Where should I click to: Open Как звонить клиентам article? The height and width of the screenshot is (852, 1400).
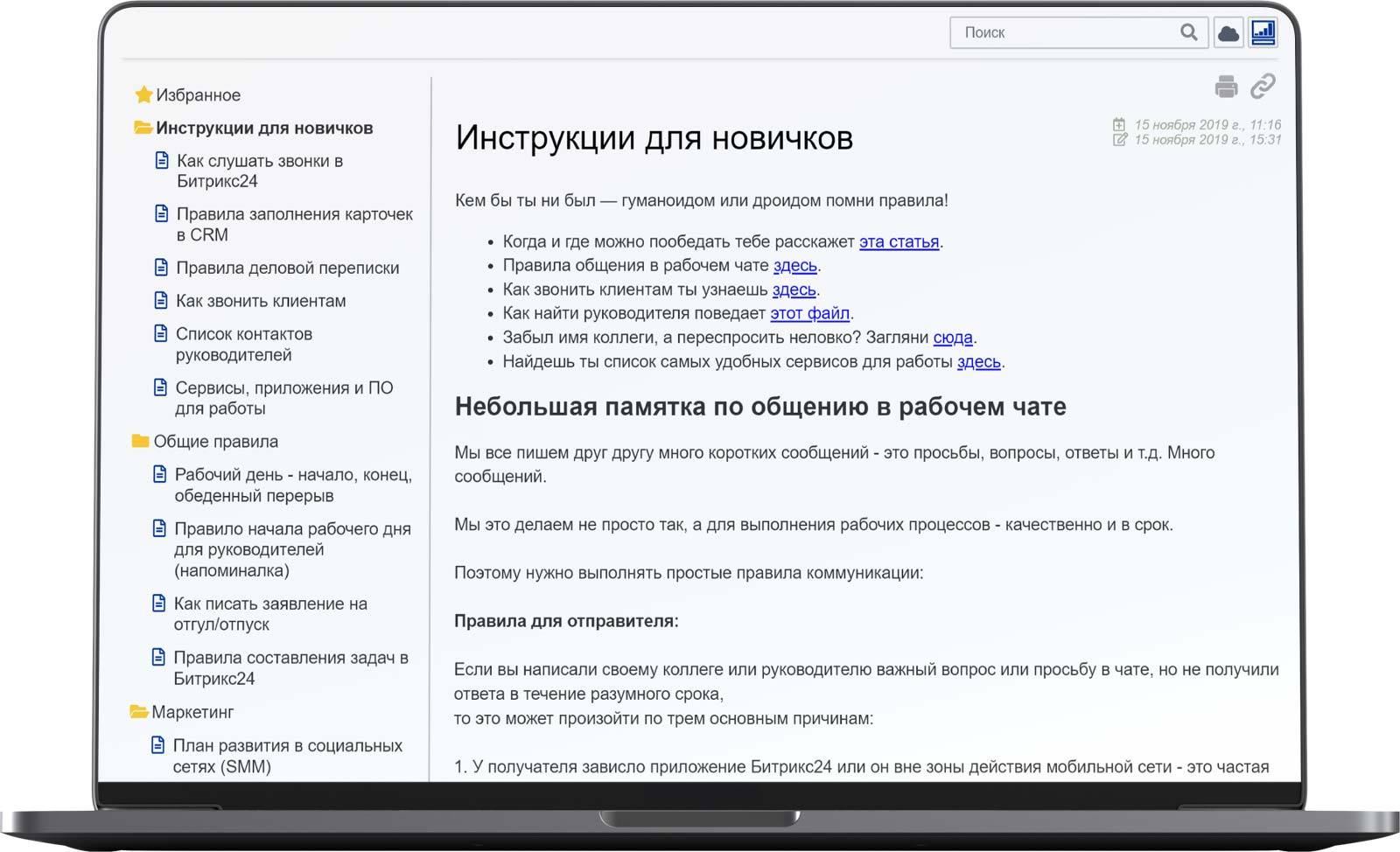(x=261, y=301)
